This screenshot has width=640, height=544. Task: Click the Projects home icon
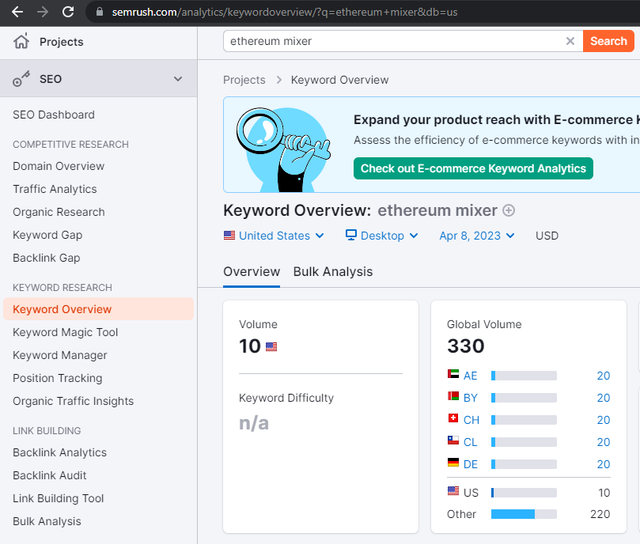[x=21, y=41]
